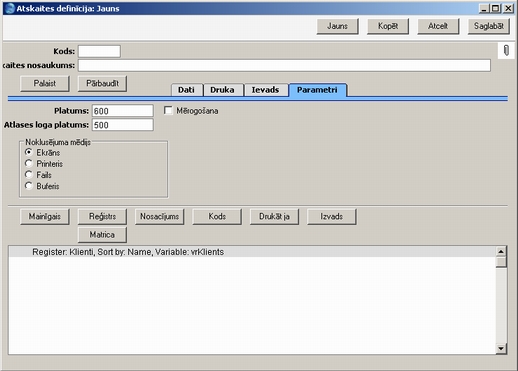Click the Drukāt ja button
This screenshot has width=518, height=371.
pos(274,217)
